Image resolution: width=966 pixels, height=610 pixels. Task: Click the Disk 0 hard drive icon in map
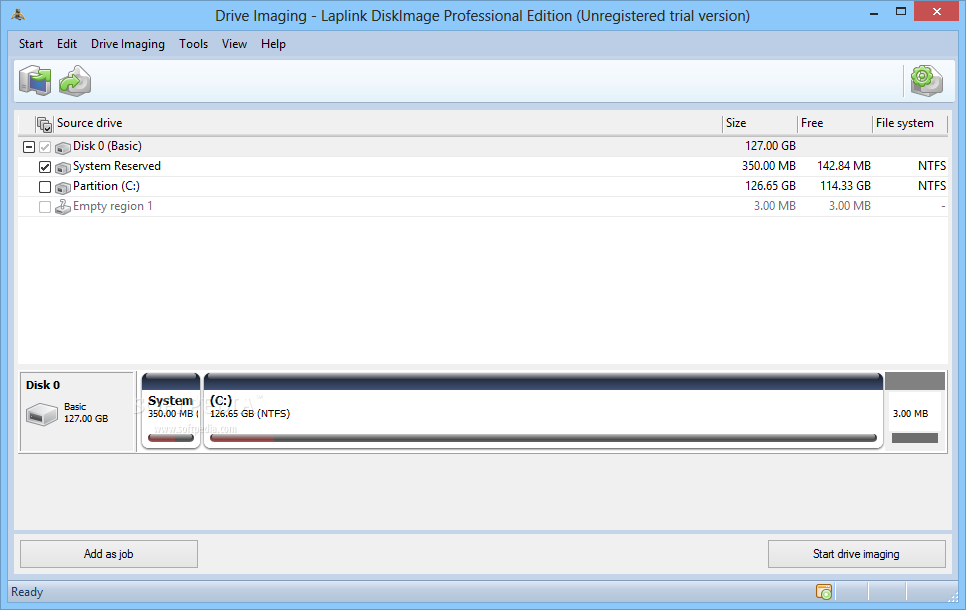42,413
